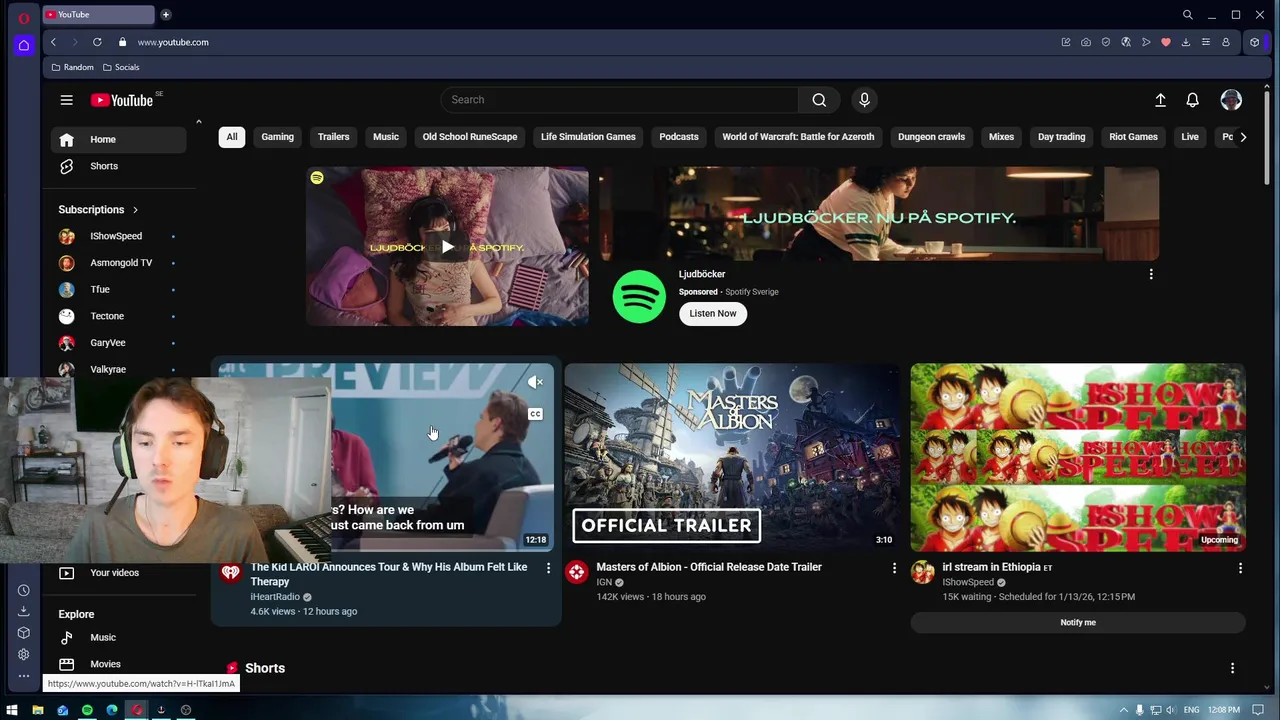Screen dimensions: 1280x720
Task: Open Opera easy setup sliders icon
Action: (x=1206, y=42)
